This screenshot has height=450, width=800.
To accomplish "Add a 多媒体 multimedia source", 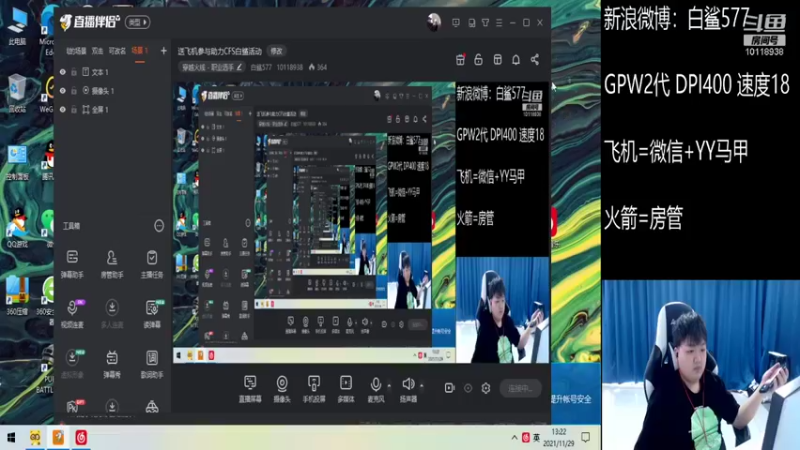I will pyautogui.click(x=346, y=389).
